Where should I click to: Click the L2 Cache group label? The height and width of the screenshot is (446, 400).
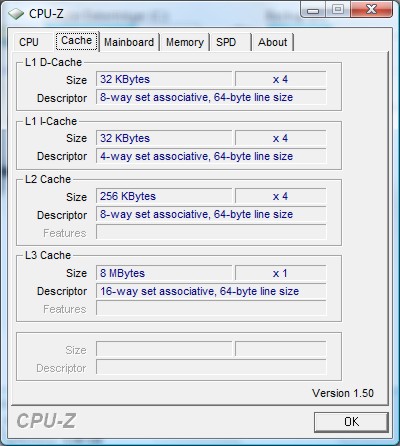tap(48, 179)
